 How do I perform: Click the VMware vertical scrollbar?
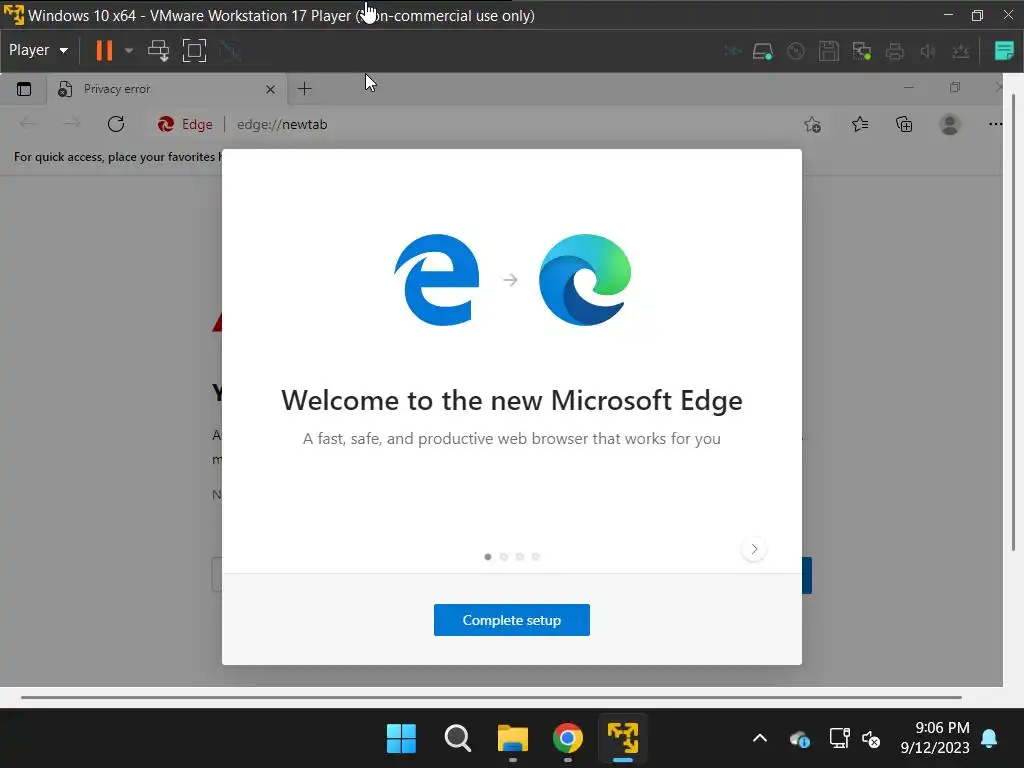click(x=1013, y=323)
